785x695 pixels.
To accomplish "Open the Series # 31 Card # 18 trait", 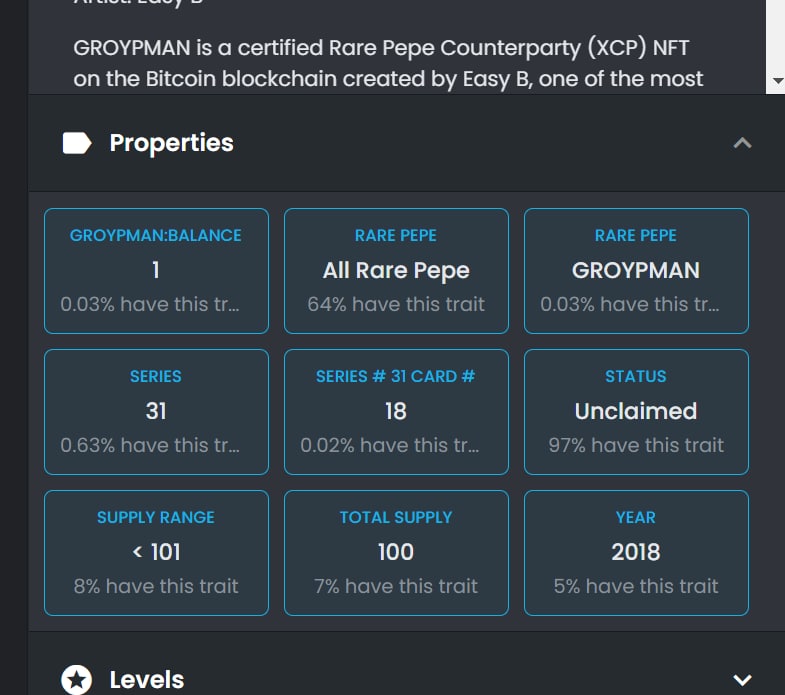I will (396, 411).
